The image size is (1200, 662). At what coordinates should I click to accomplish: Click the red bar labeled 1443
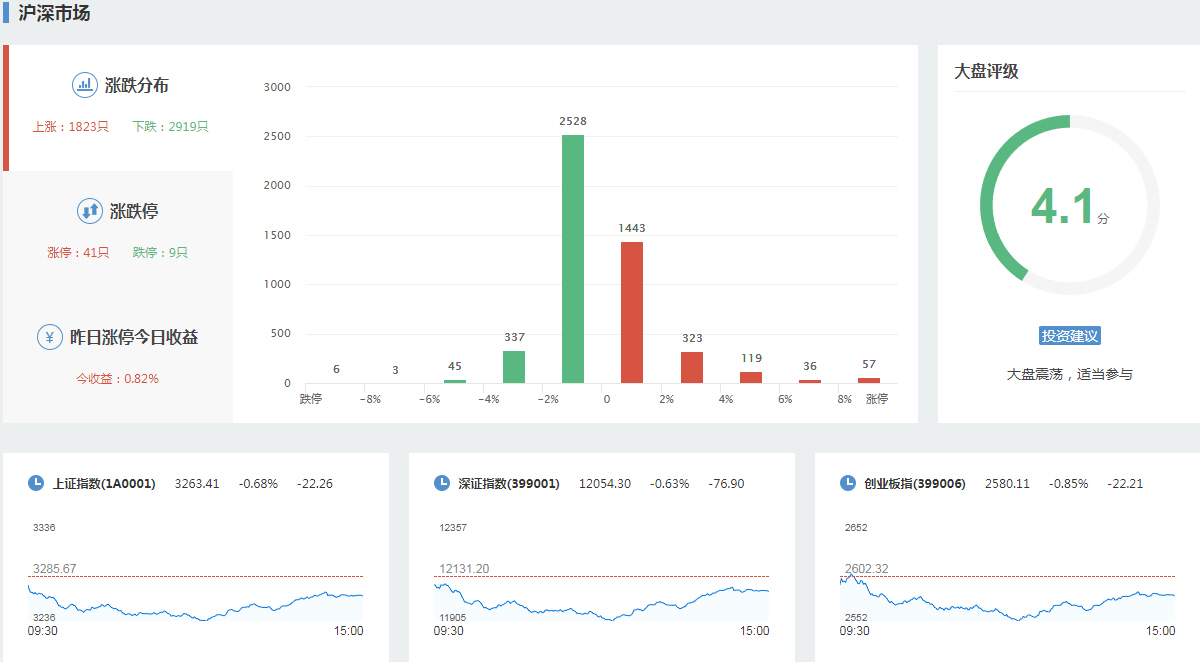coord(632,312)
